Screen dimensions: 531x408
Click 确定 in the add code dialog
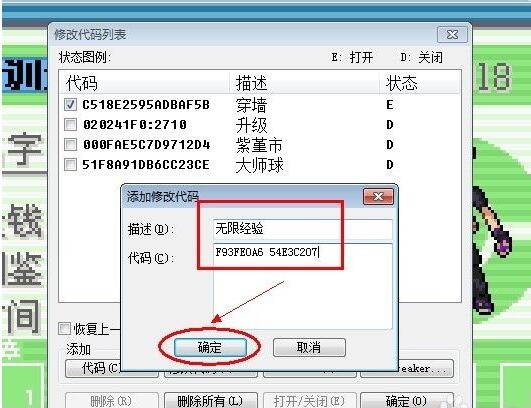tap(210, 347)
